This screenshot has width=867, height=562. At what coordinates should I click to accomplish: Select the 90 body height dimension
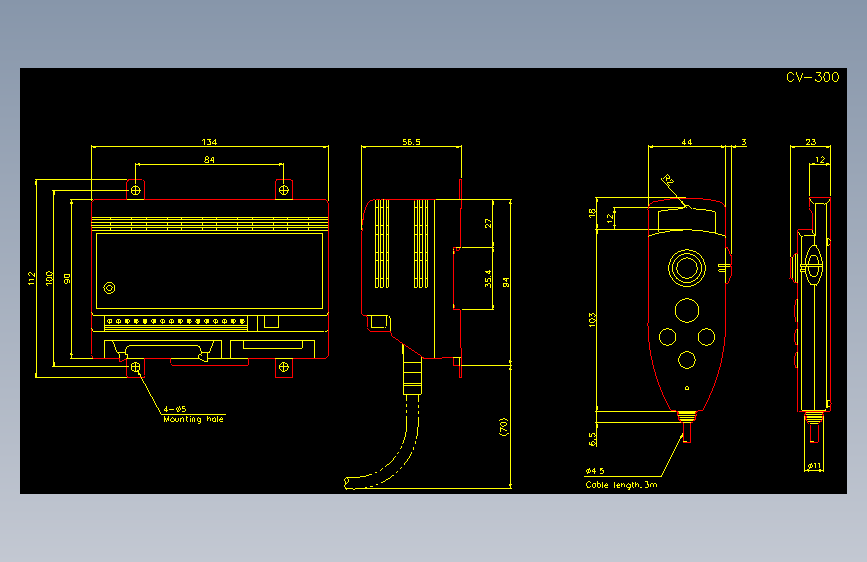[x=67, y=279]
